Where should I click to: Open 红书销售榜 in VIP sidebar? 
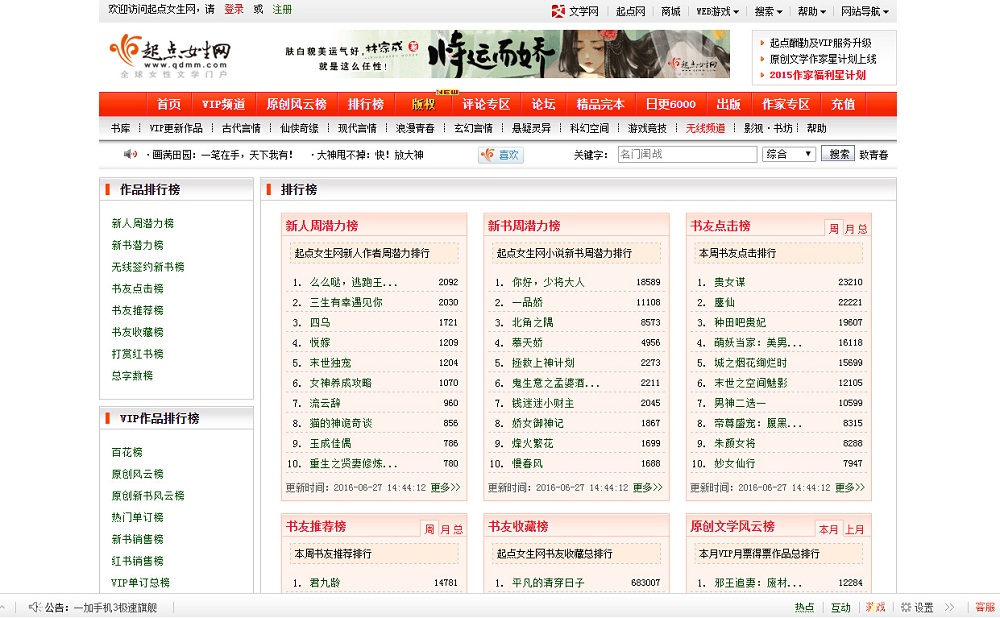pos(137,561)
